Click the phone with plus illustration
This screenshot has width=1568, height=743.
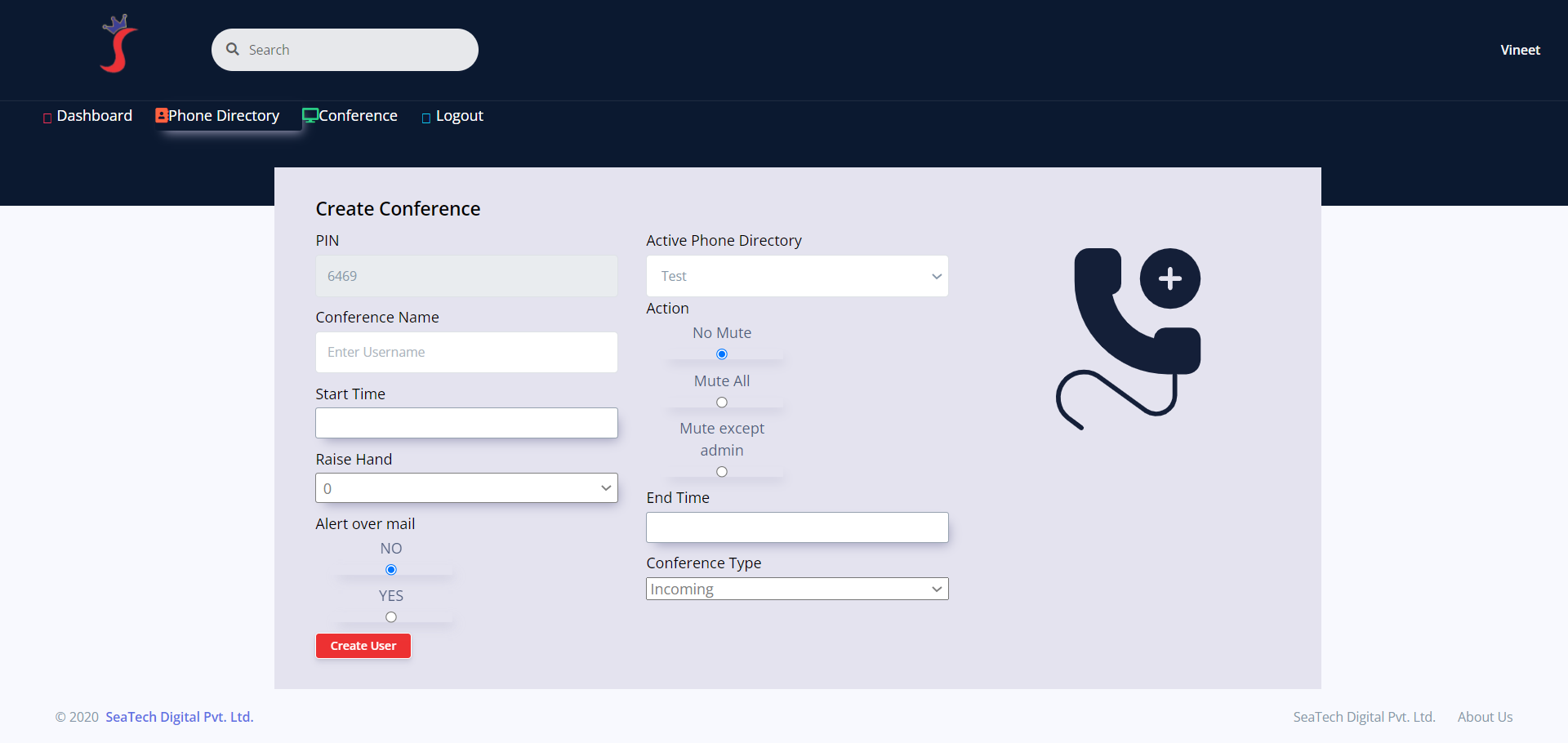pos(1129,337)
